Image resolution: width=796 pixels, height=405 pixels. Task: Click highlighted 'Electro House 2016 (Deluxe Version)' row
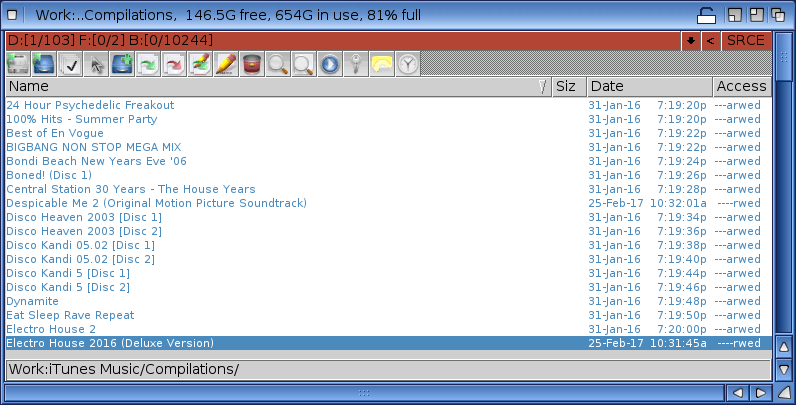tap(388, 343)
